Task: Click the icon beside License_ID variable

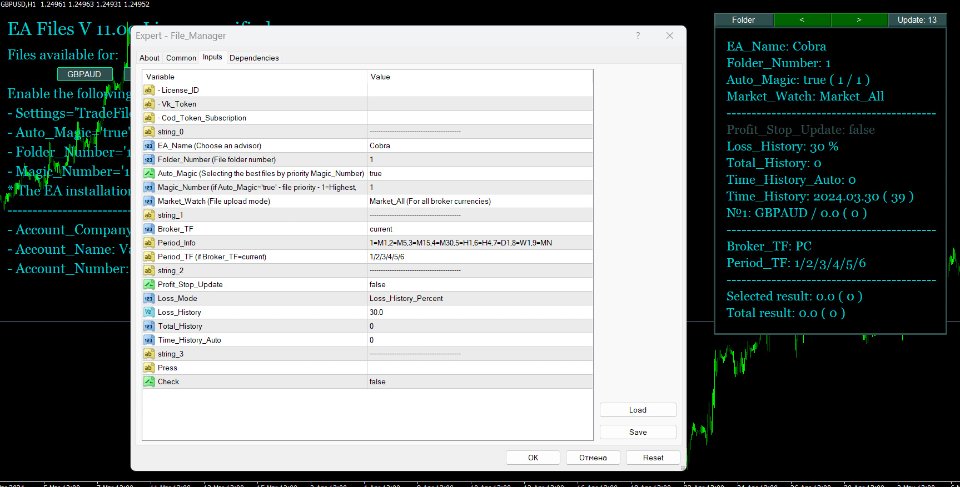Action: (x=149, y=90)
